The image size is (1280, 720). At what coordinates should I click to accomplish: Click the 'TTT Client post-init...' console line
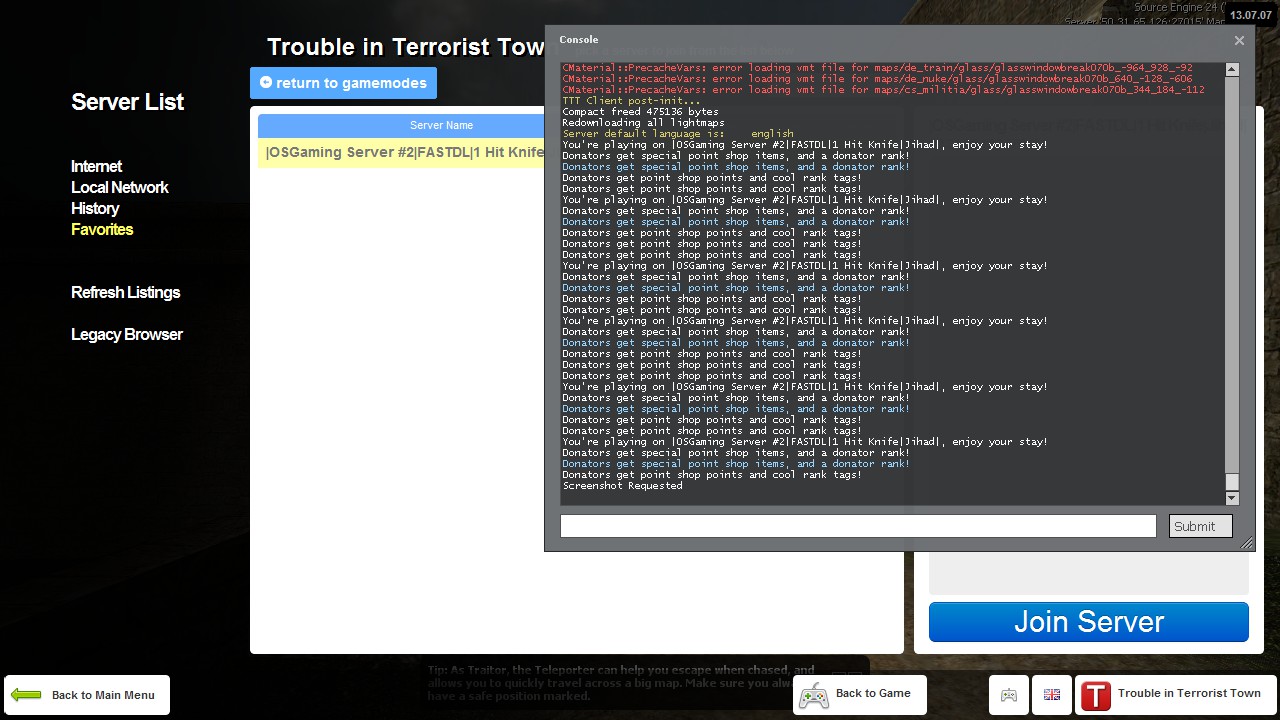631,101
